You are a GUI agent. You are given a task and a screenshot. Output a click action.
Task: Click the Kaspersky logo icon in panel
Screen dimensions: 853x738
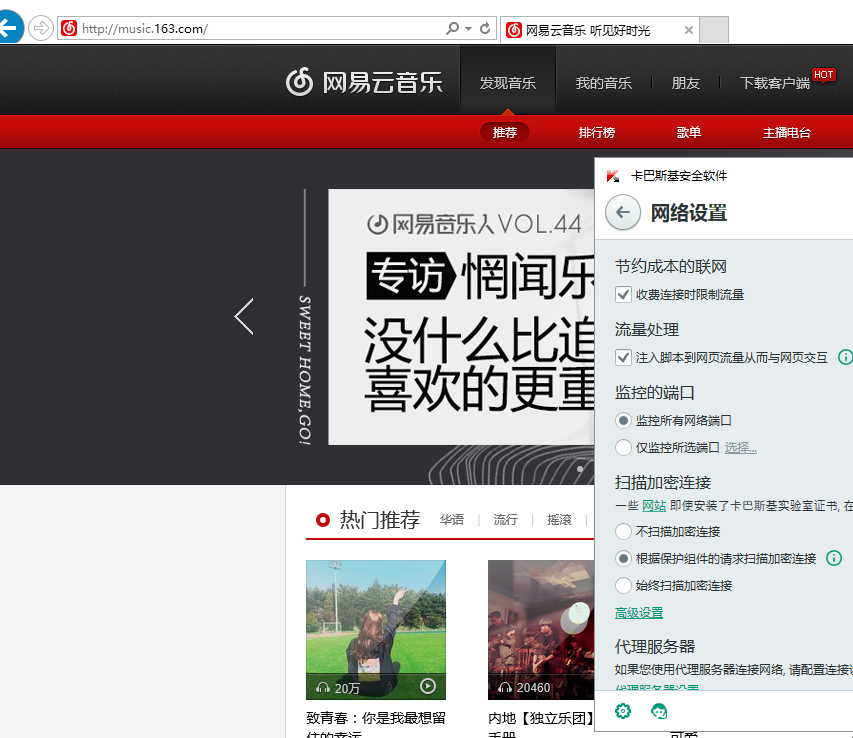point(613,176)
